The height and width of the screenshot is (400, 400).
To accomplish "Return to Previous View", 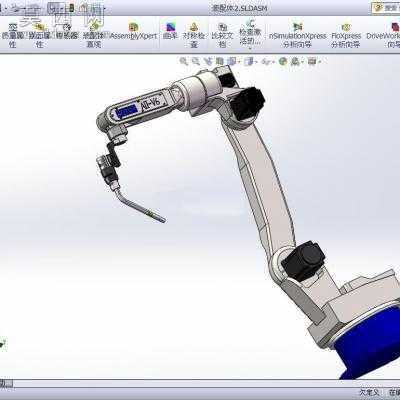I will (209, 61).
